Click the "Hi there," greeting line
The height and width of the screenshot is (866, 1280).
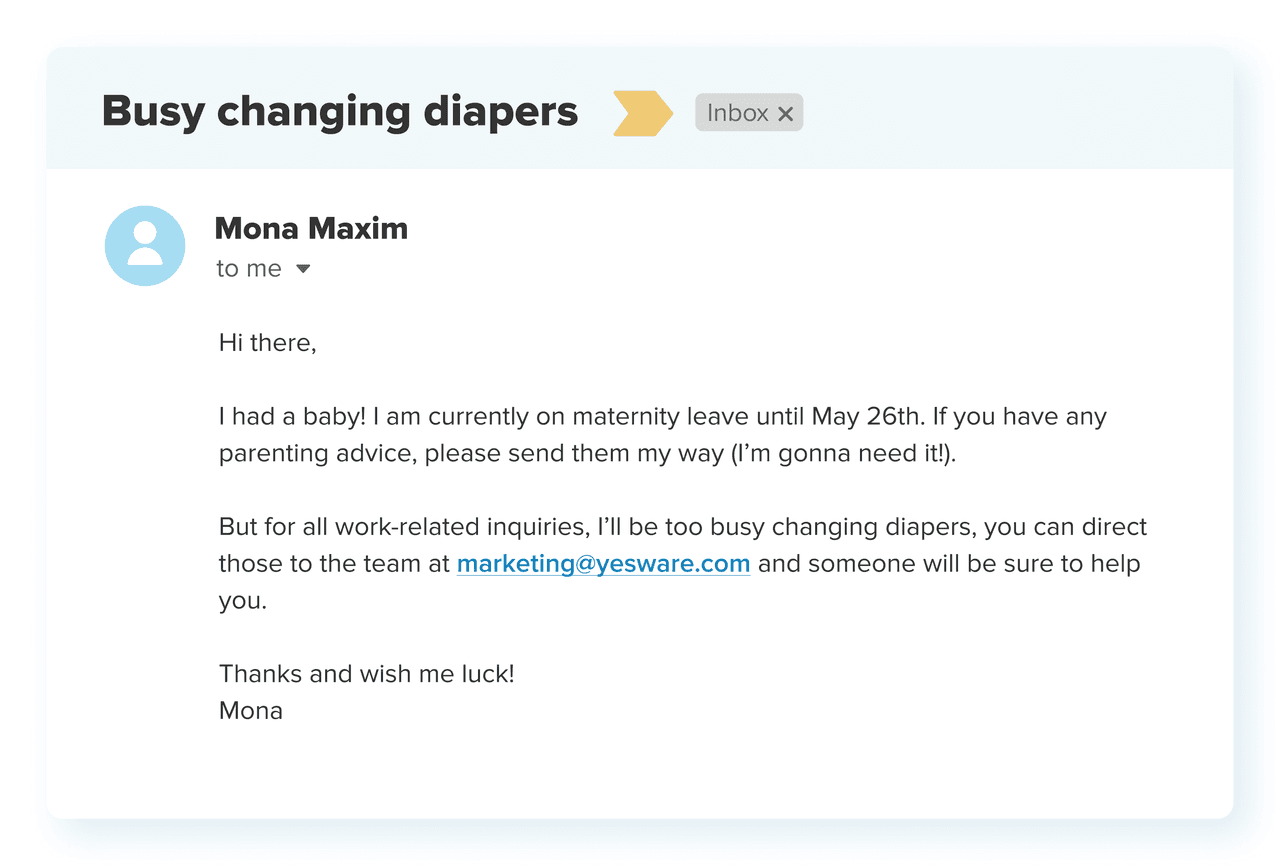pos(267,343)
